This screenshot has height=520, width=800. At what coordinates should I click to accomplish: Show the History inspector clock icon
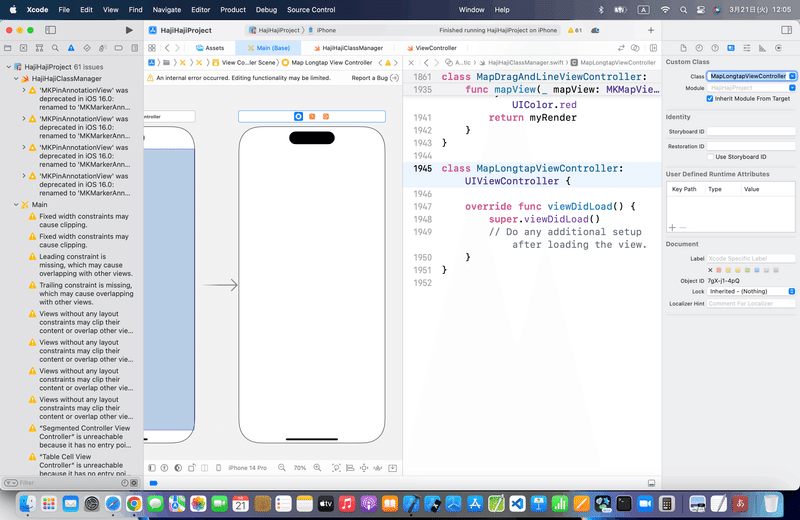click(x=699, y=48)
